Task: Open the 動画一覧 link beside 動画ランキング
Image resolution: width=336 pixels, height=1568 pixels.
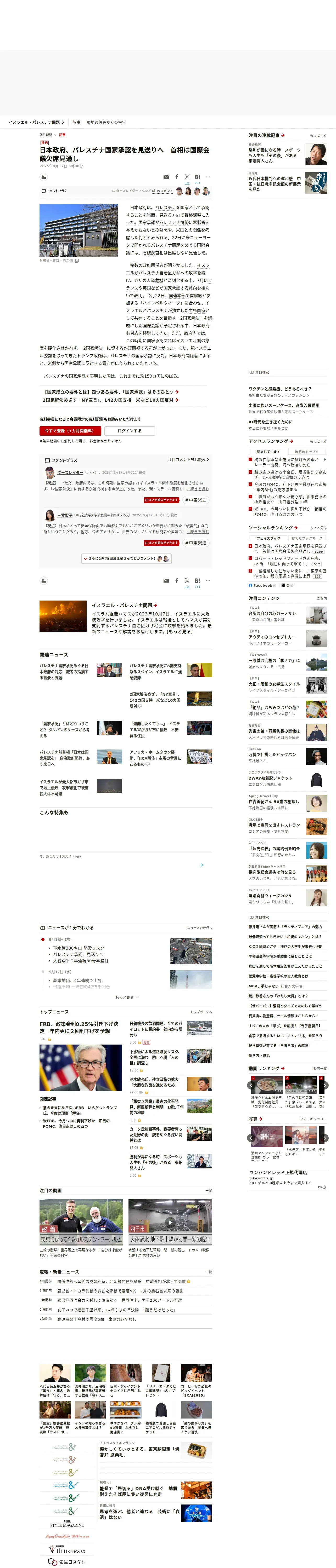Action: (320, 1068)
